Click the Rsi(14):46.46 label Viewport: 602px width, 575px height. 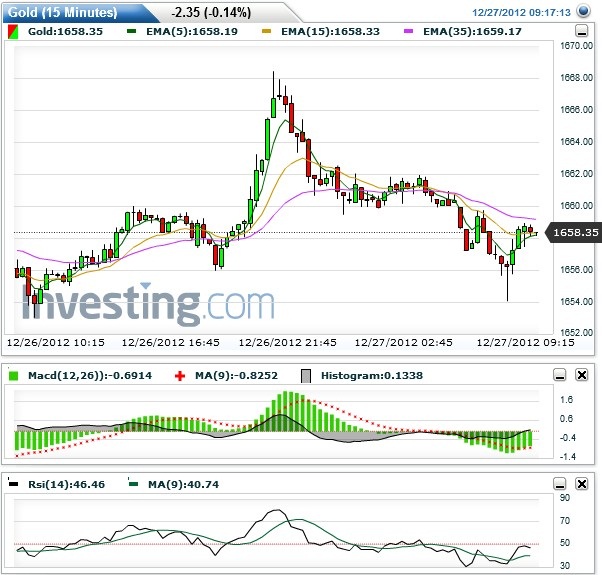(x=66, y=484)
